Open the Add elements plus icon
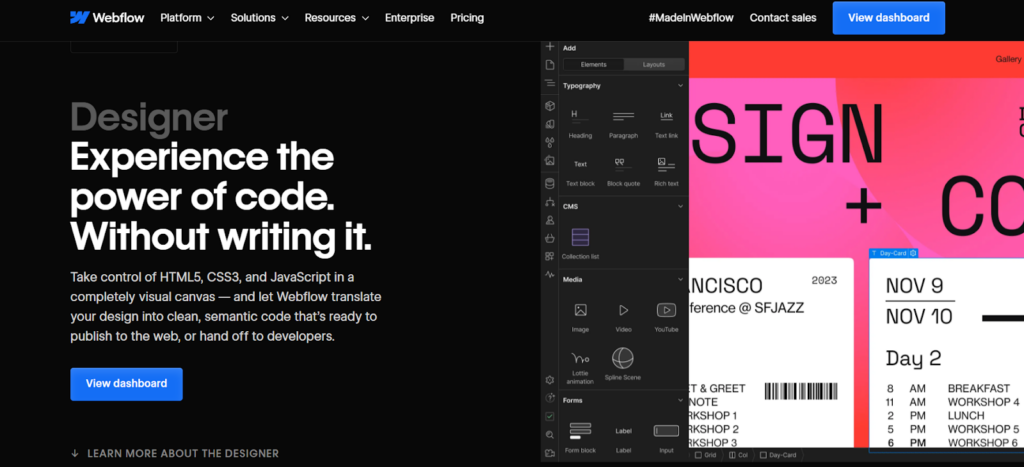This screenshot has width=1024, height=467. click(550, 46)
